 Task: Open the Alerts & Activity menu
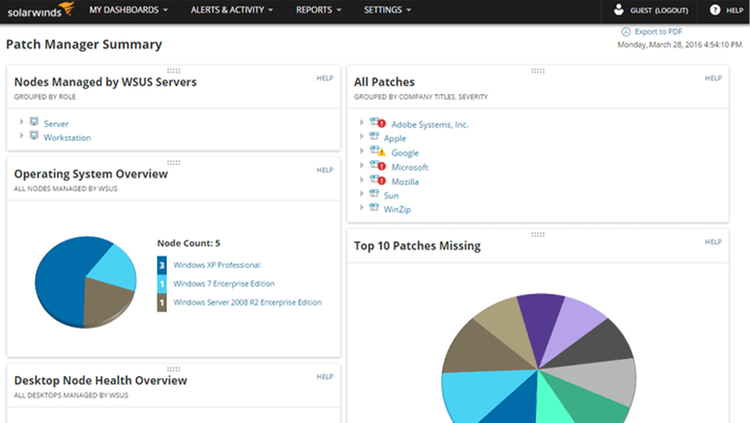(x=232, y=10)
